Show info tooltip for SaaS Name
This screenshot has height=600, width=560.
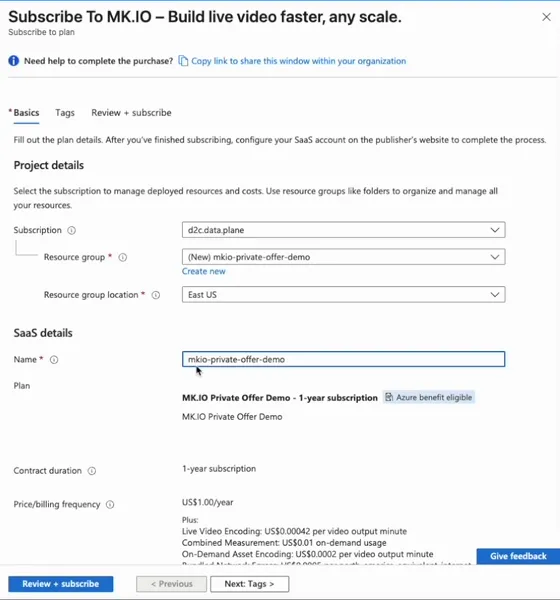click(x=54, y=360)
